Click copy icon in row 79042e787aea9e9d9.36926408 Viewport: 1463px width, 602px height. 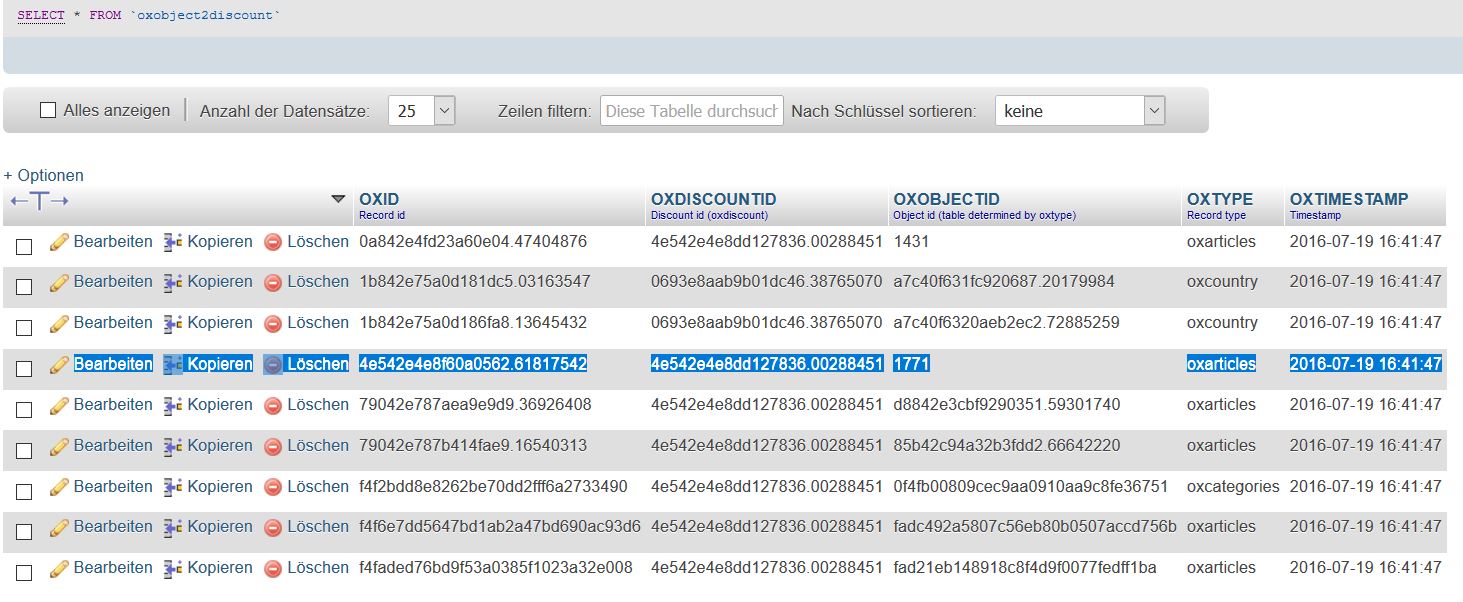[x=173, y=405]
